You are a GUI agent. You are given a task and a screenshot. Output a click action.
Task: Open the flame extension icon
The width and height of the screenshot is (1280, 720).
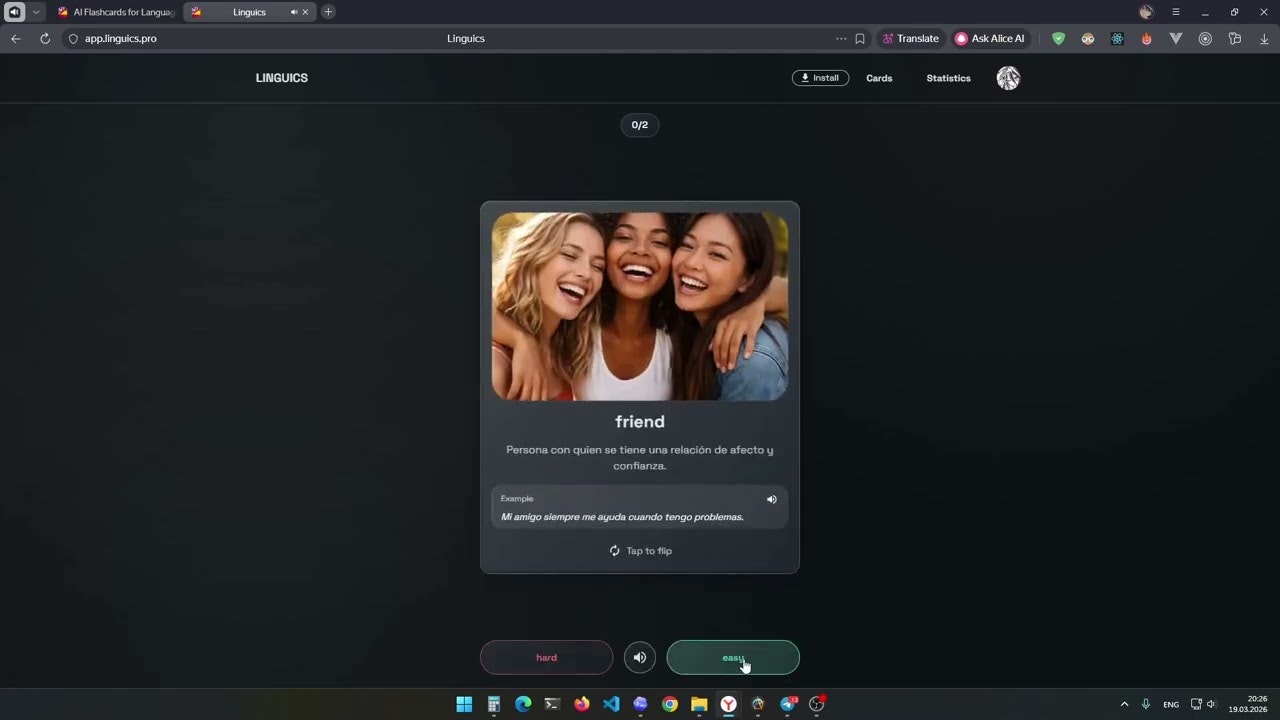tap(1146, 38)
